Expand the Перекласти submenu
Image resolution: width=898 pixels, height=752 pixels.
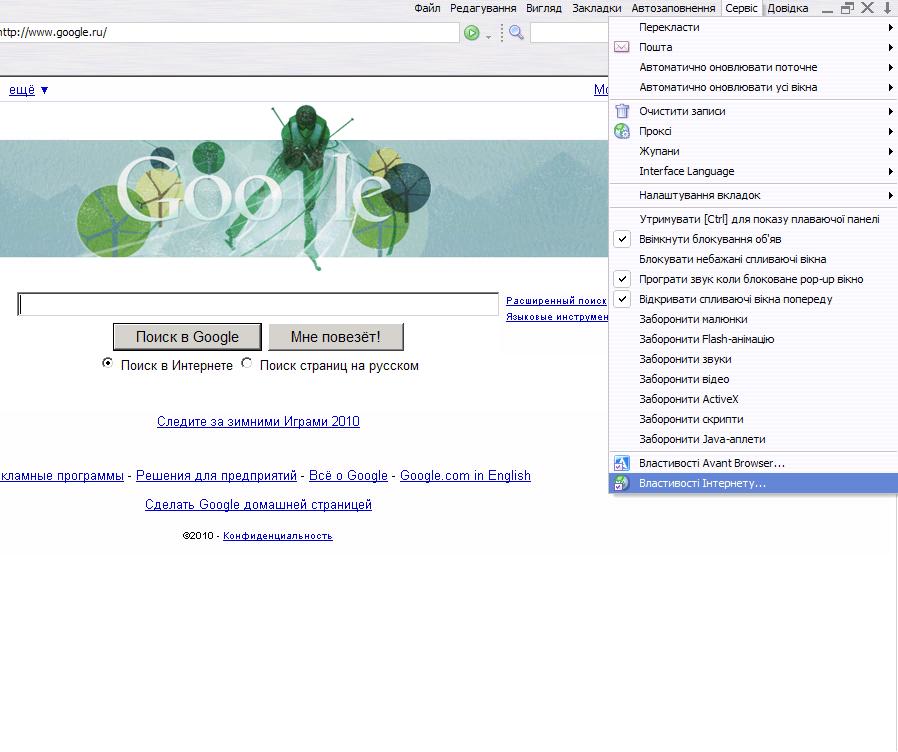pos(753,27)
